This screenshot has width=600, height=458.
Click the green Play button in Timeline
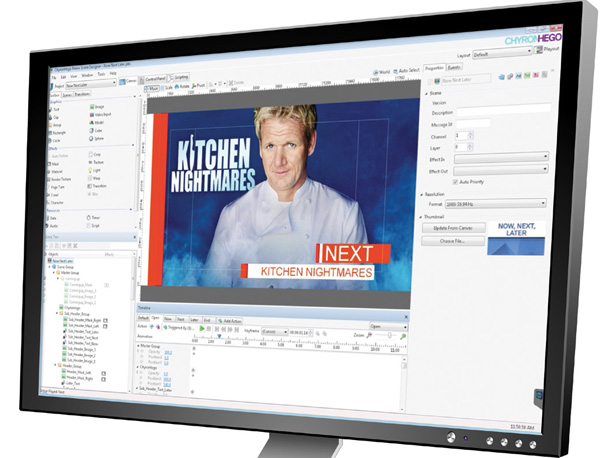(x=202, y=328)
